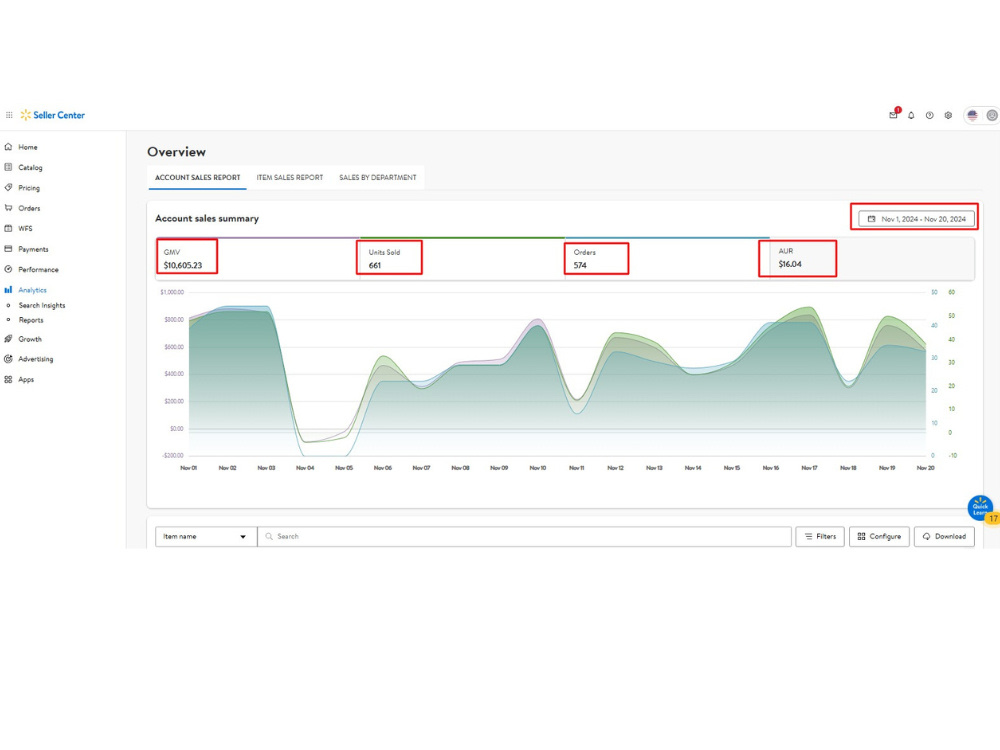Click the Overview page heading
The image size is (1000, 750).
click(x=177, y=152)
